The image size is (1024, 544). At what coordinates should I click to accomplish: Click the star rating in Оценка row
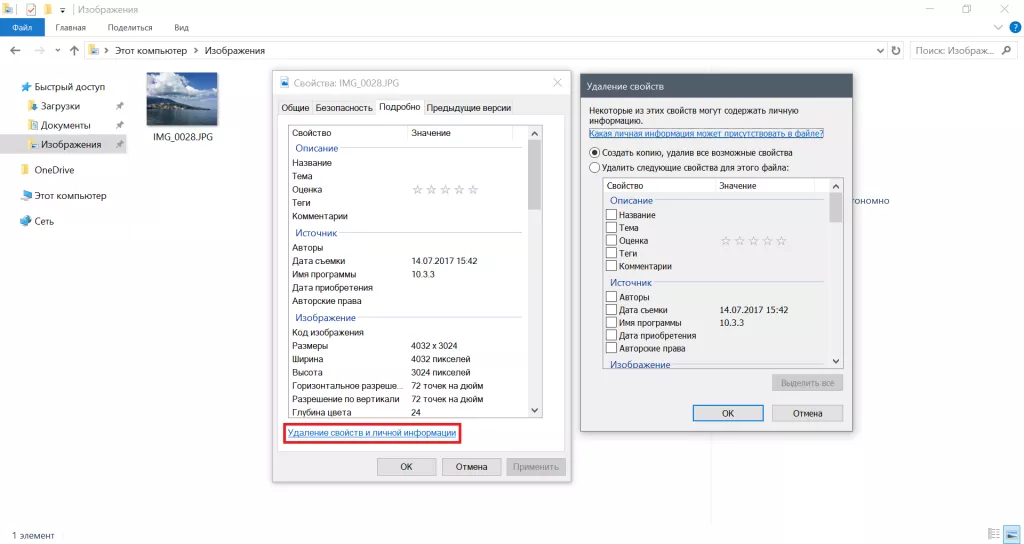pyautogui.click(x=445, y=190)
